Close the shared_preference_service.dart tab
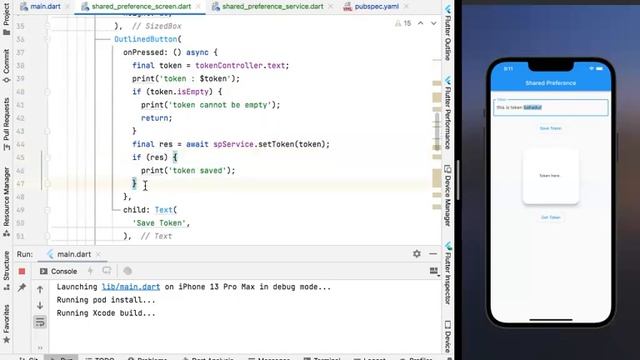The image size is (640, 360). (330, 7)
